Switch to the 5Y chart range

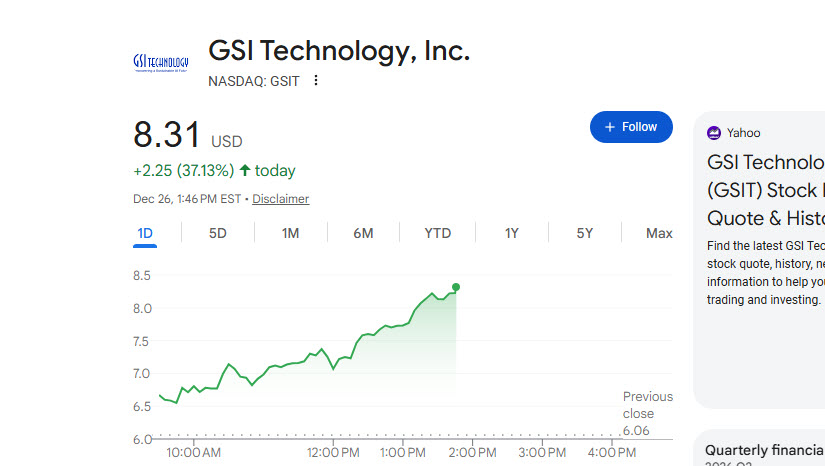(585, 233)
